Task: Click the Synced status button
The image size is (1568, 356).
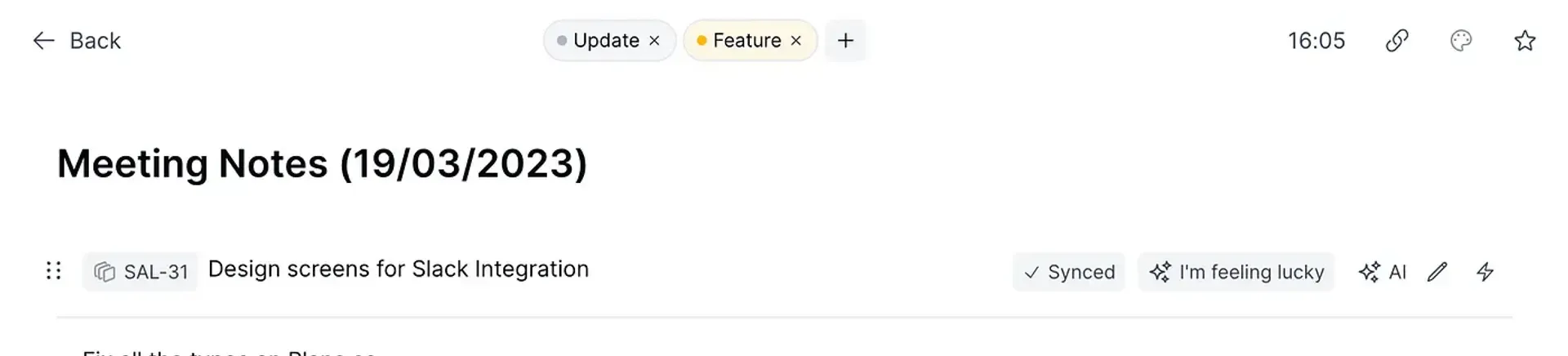Action: (1069, 272)
